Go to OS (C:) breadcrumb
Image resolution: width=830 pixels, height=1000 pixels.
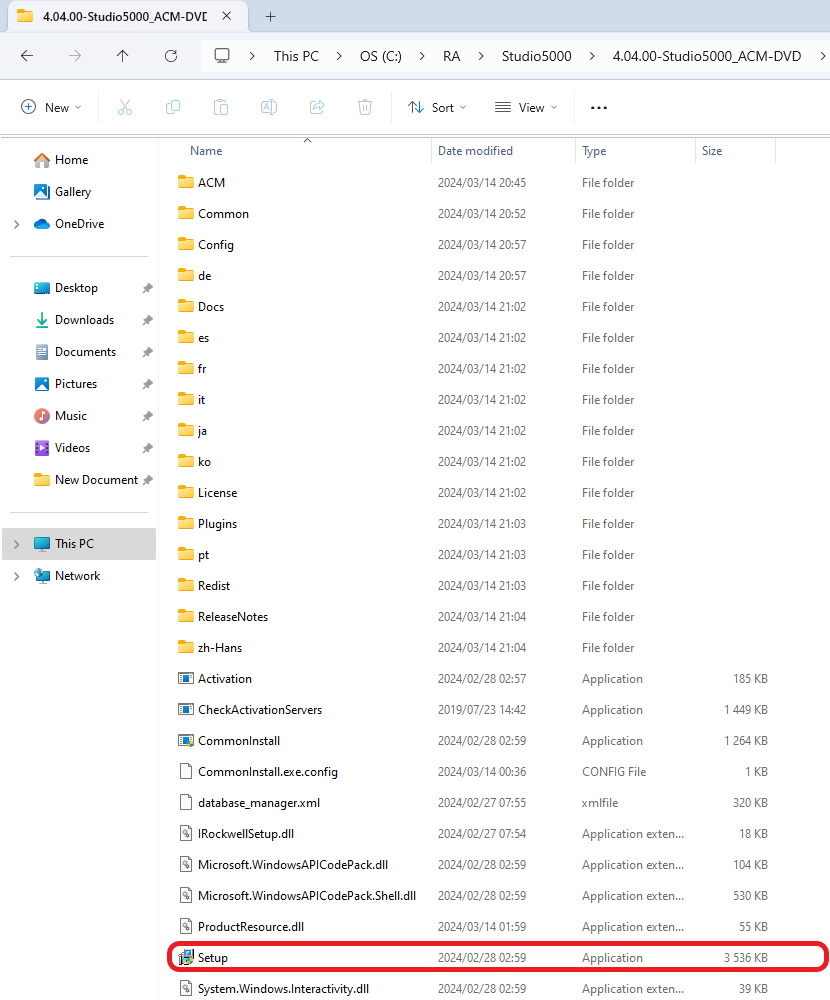tap(381, 56)
